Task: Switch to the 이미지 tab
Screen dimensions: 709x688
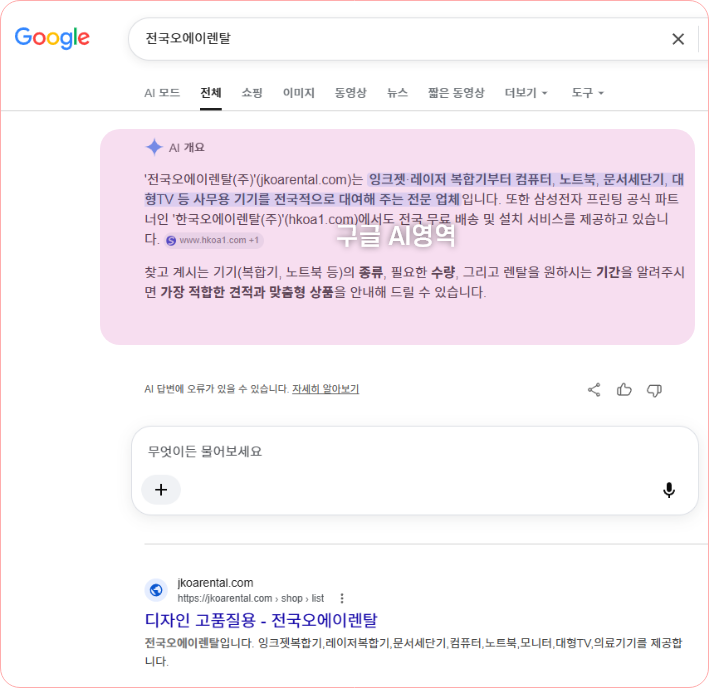Action: pos(298,93)
